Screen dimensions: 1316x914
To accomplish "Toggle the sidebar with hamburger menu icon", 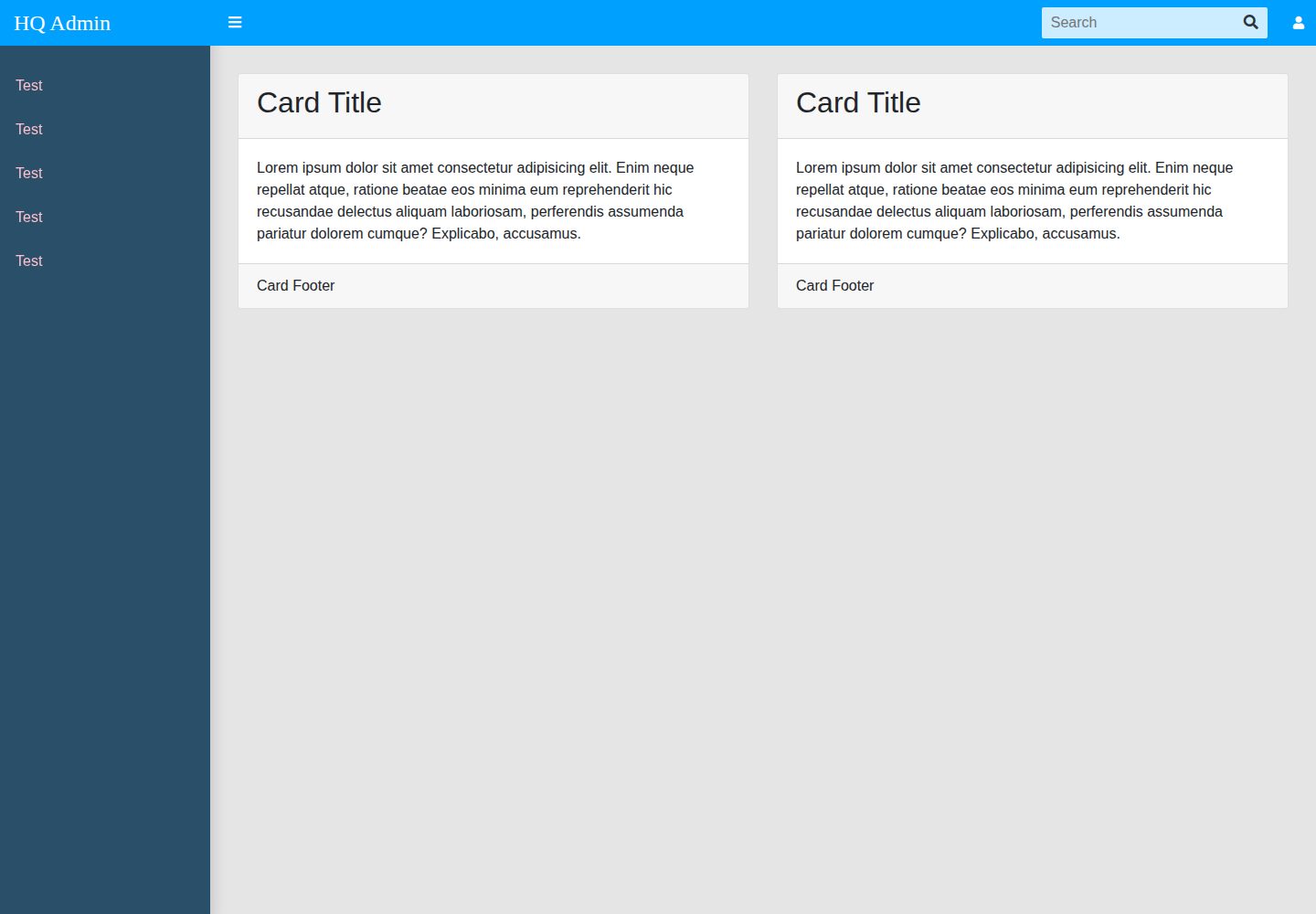I will [x=235, y=22].
